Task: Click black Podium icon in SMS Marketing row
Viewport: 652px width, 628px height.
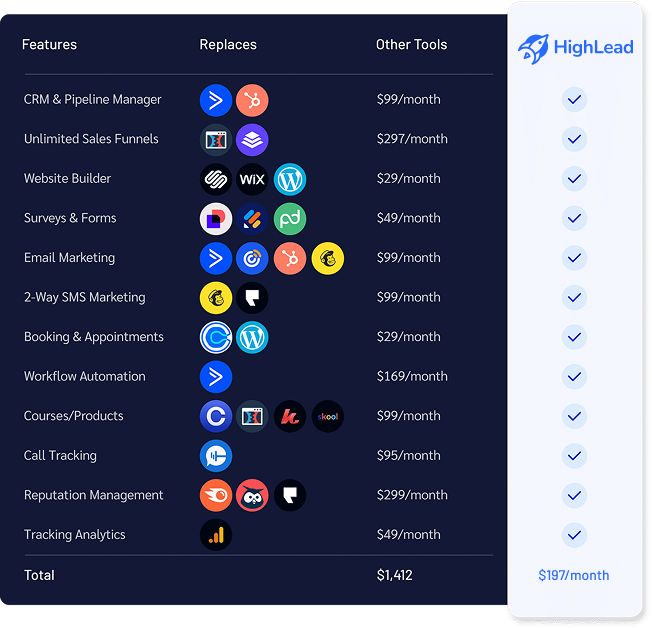Action: tap(252, 298)
